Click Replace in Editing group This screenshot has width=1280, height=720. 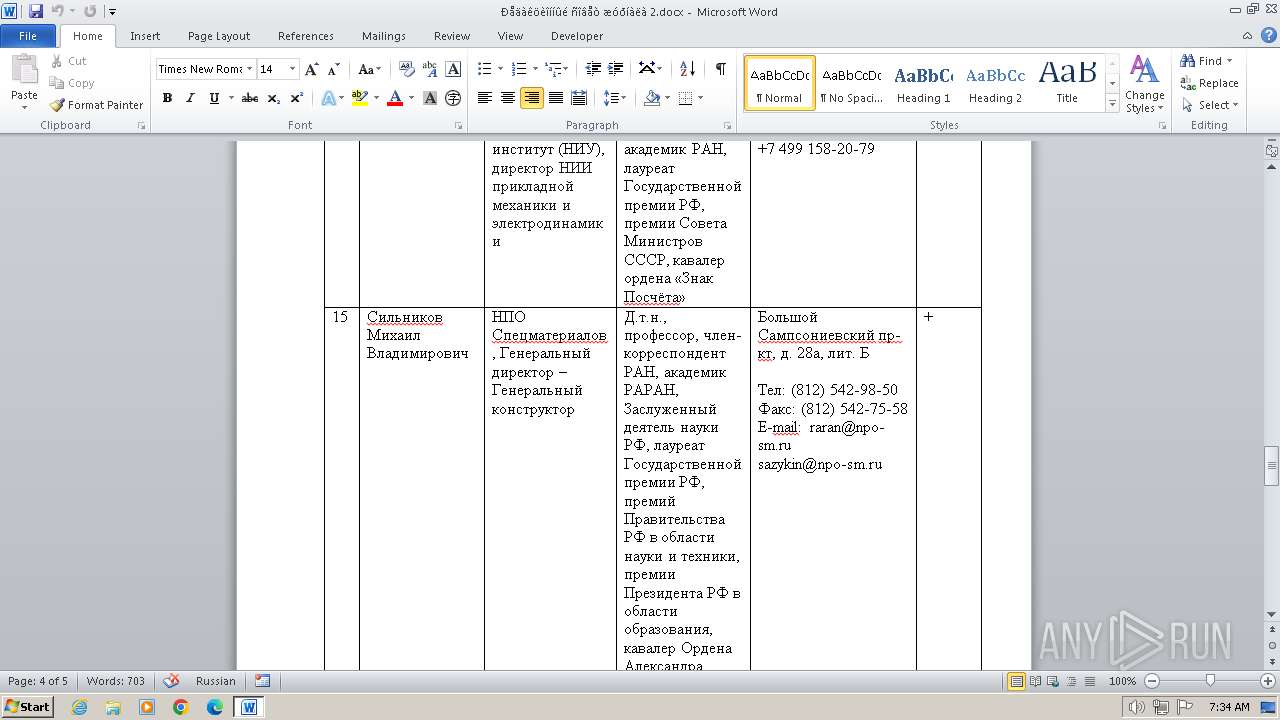point(1209,83)
